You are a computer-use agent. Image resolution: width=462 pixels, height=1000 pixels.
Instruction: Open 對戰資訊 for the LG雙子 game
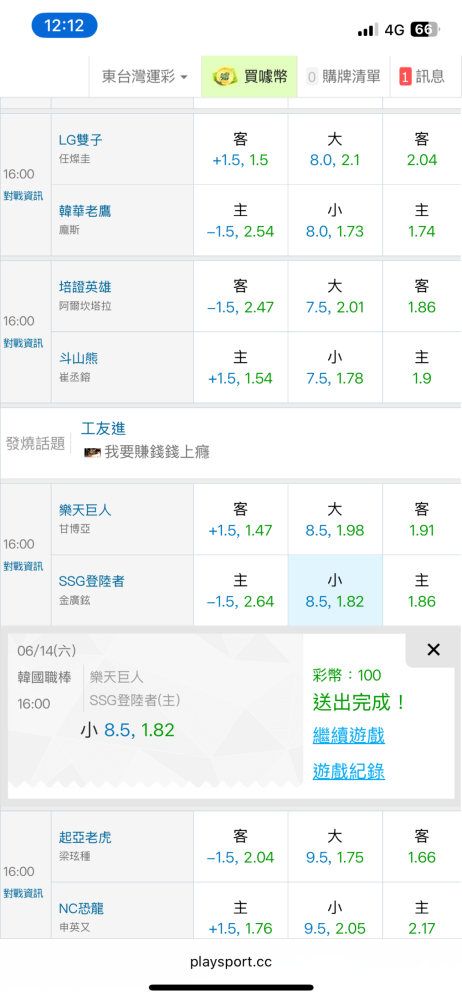click(x=24, y=196)
